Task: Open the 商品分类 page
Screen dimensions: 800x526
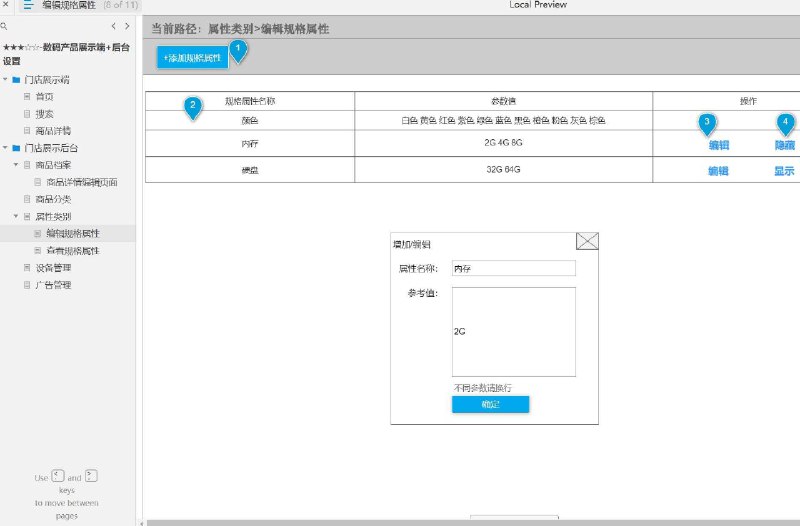Action: coord(53,199)
